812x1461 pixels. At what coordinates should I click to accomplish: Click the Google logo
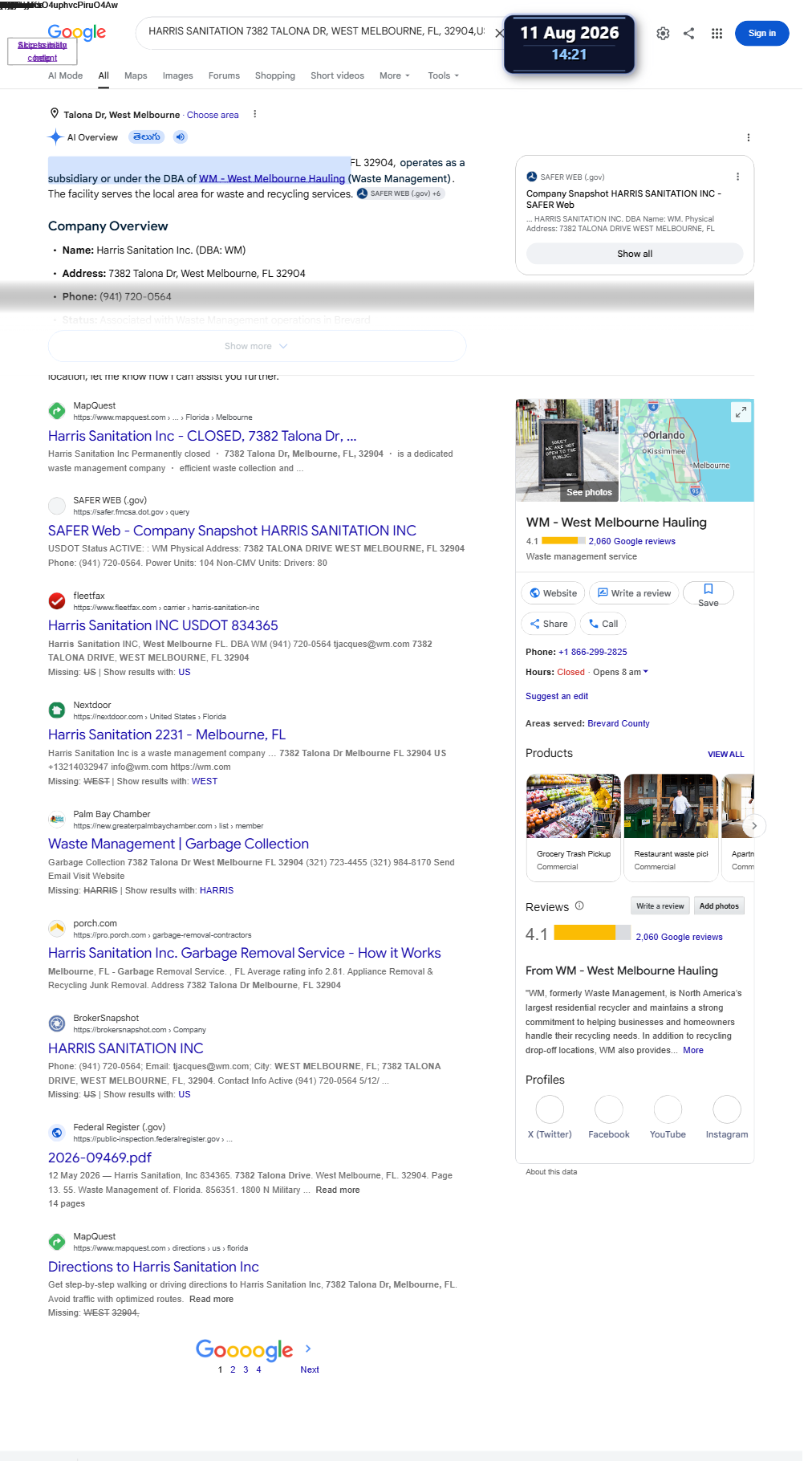tap(76, 32)
